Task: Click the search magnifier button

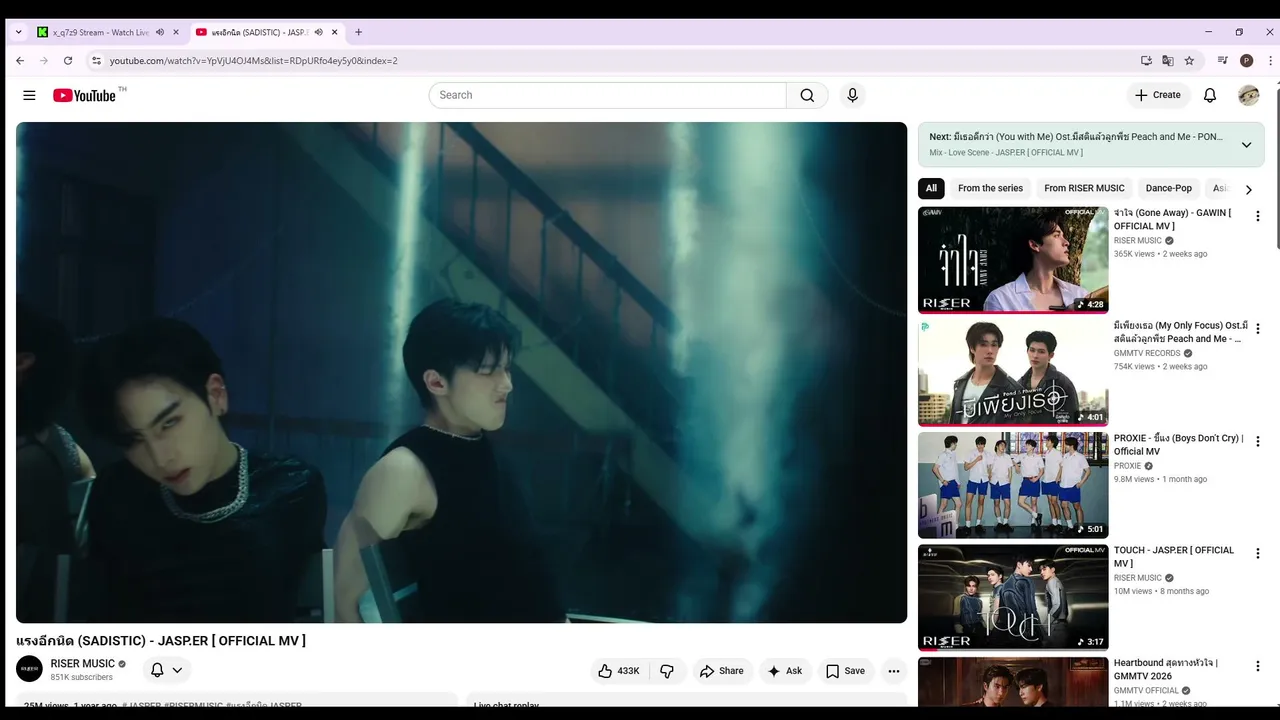Action: click(x=807, y=95)
